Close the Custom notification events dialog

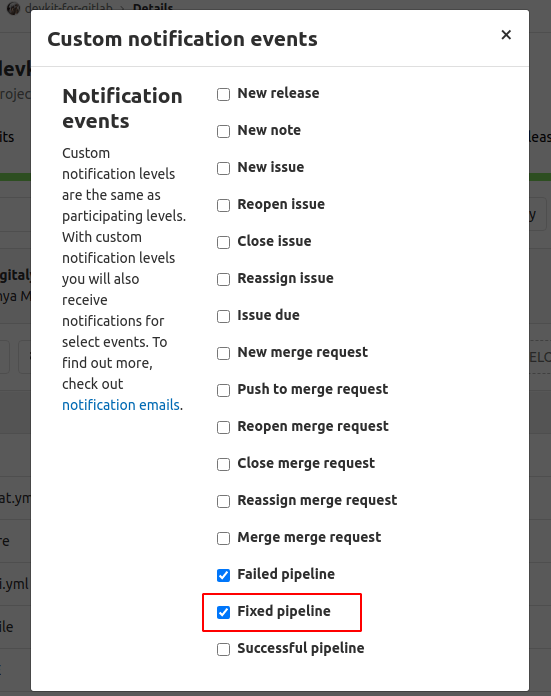click(x=506, y=35)
